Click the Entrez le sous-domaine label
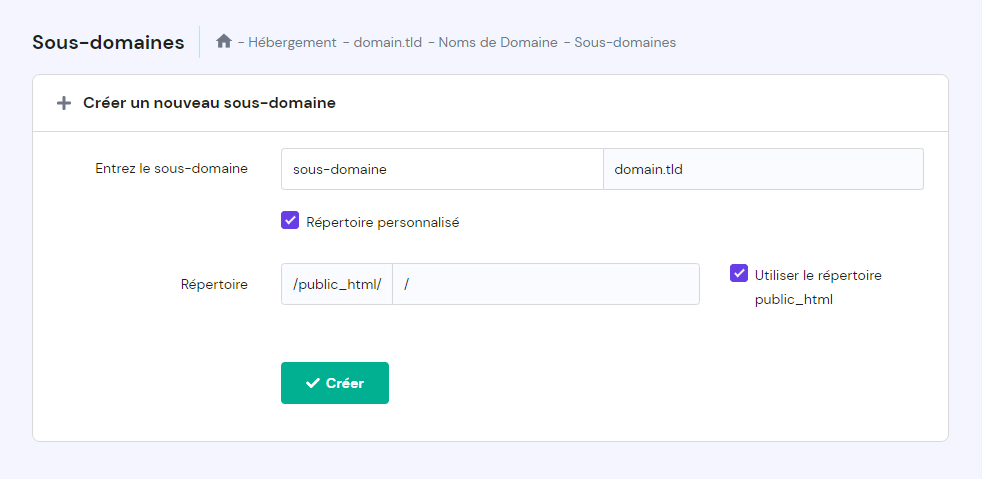 pos(171,169)
